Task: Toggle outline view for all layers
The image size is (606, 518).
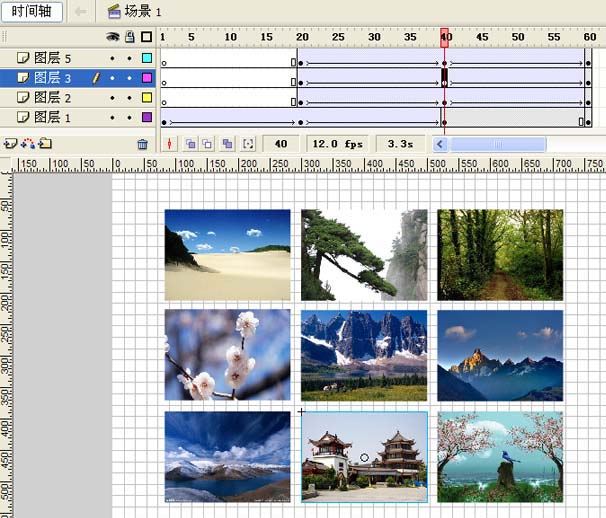Action: coord(146,37)
